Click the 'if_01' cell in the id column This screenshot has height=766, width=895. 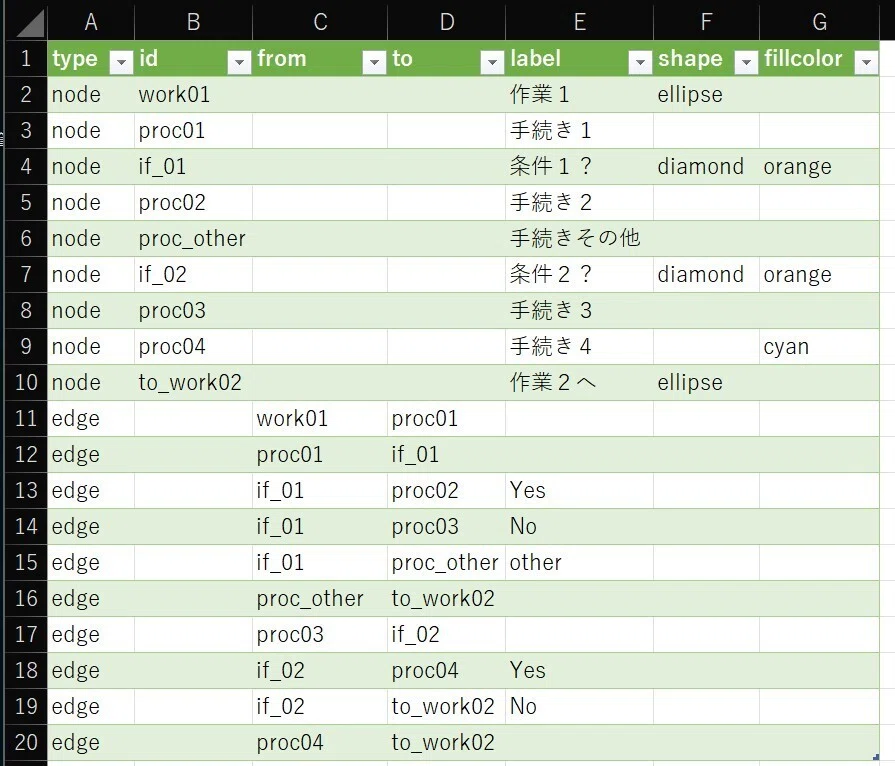point(193,167)
